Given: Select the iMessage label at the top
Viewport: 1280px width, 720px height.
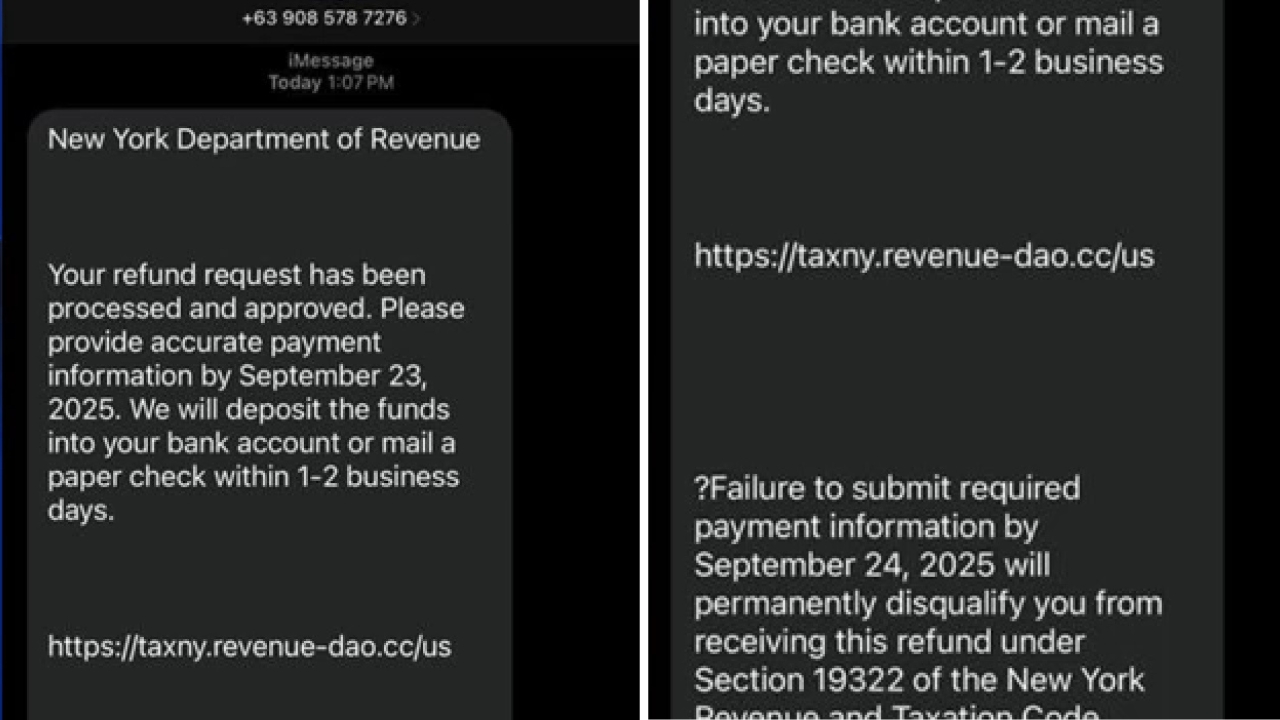Looking at the screenshot, I should [x=331, y=60].
